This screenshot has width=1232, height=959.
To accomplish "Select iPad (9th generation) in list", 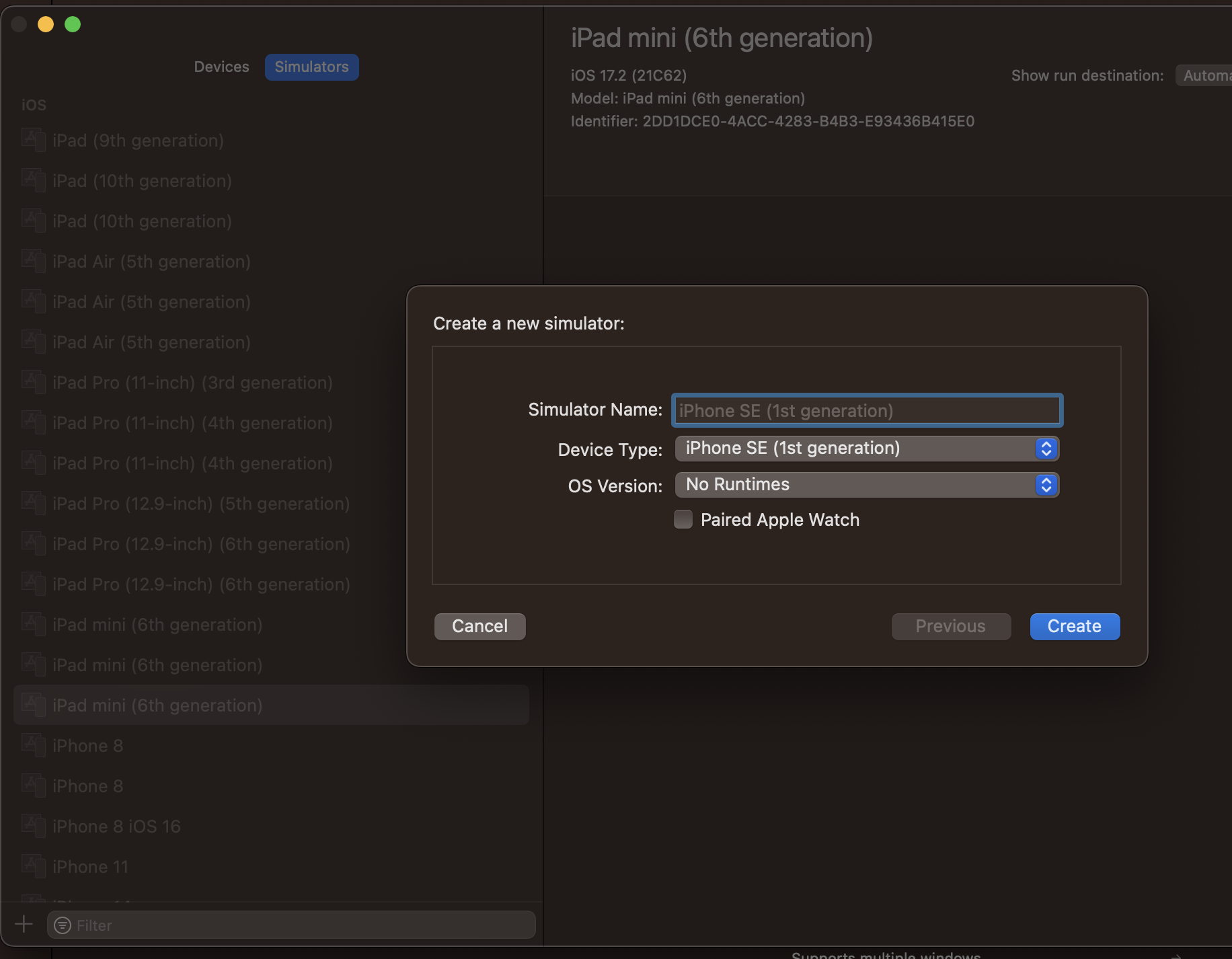I will pyautogui.click(x=272, y=140).
